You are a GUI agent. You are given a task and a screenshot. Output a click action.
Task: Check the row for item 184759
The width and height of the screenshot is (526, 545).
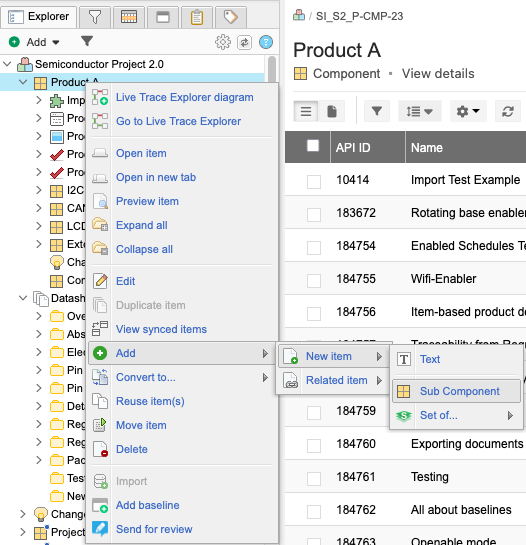point(314,413)
